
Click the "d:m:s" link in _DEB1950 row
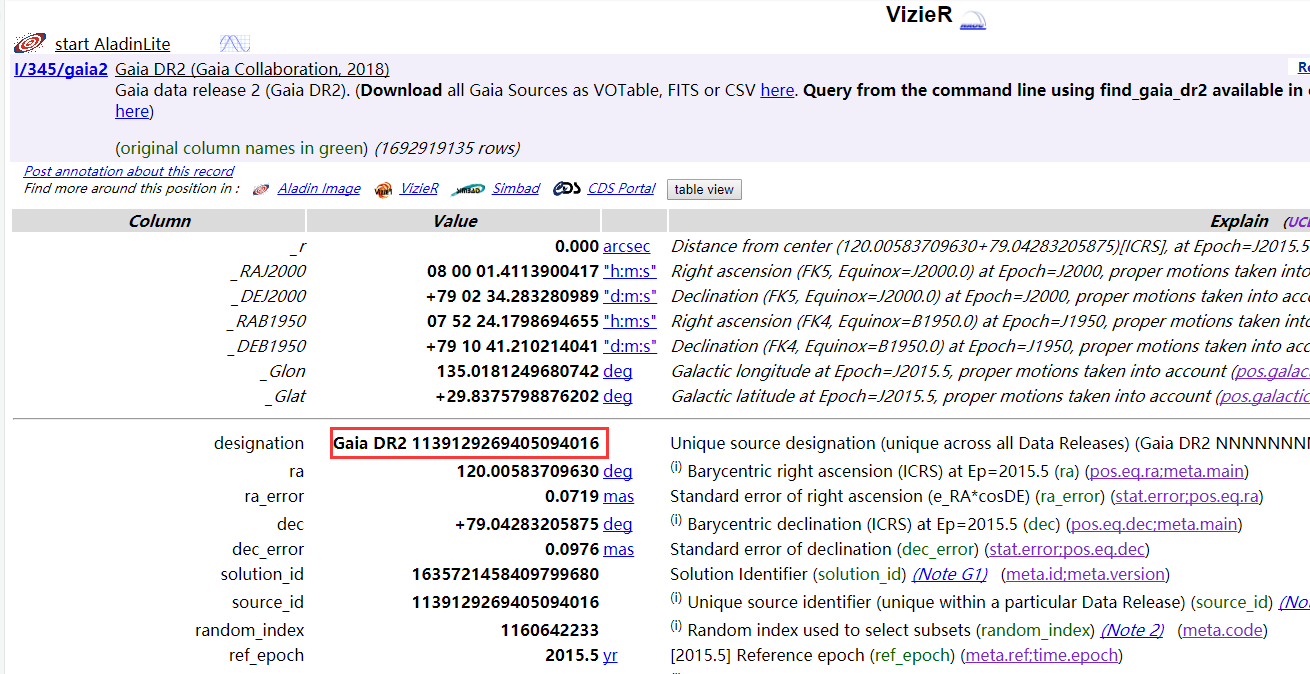click(630, 346)
